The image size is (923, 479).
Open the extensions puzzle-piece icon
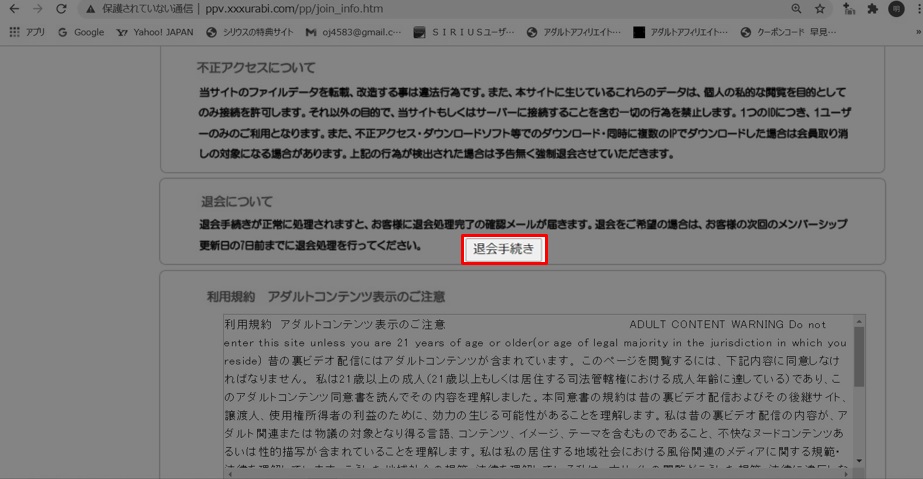coord(872,9)
